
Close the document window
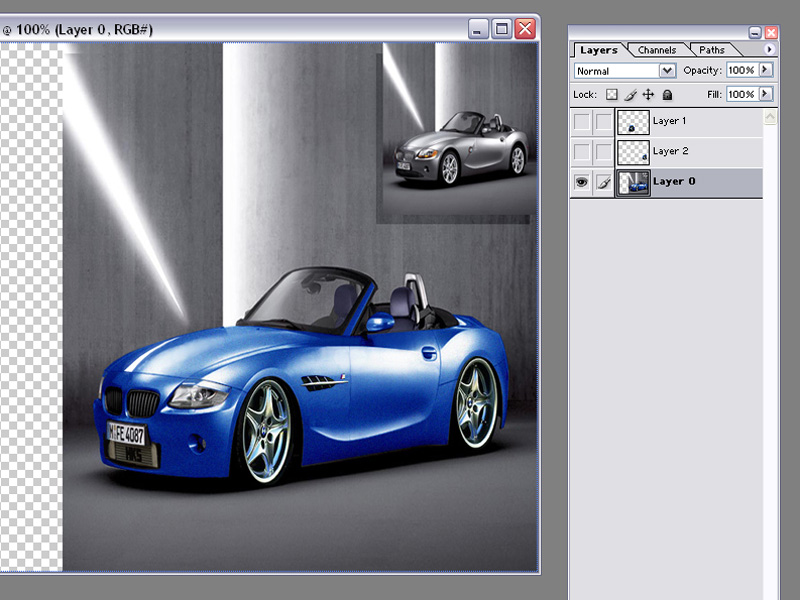click(x=525, y=29)
